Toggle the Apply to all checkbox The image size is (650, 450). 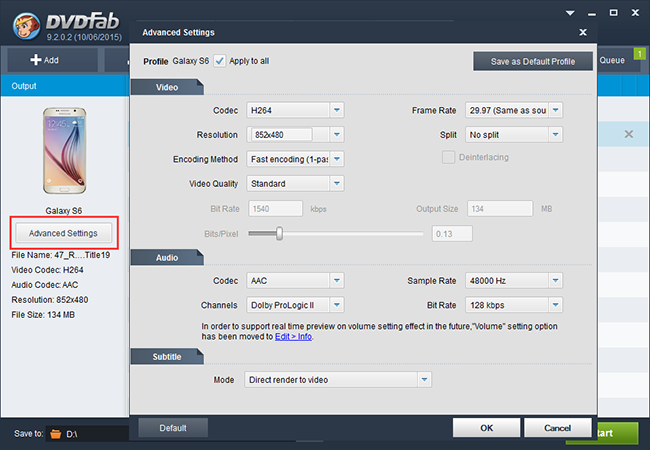coord(220,61)
